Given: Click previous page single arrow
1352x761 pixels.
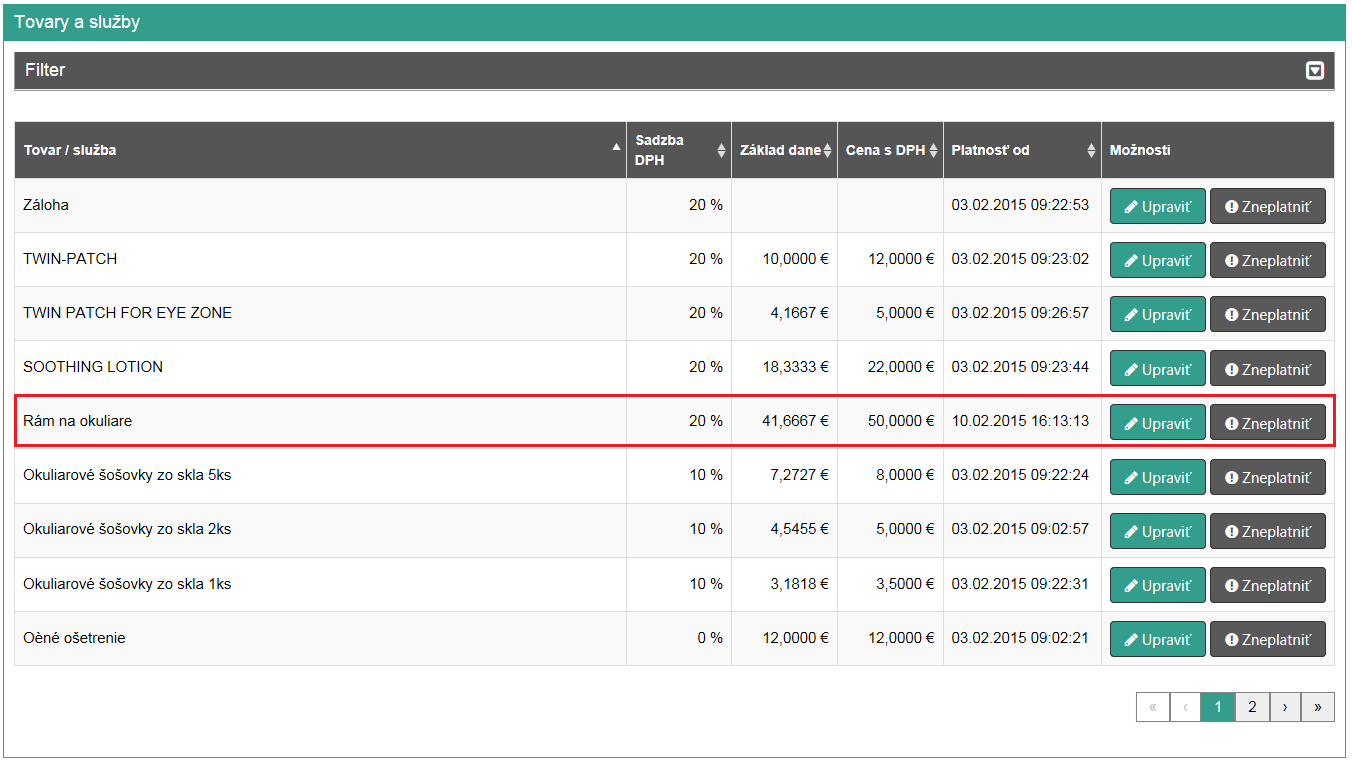Looking at the screenshot, I should click(1185, 707).
